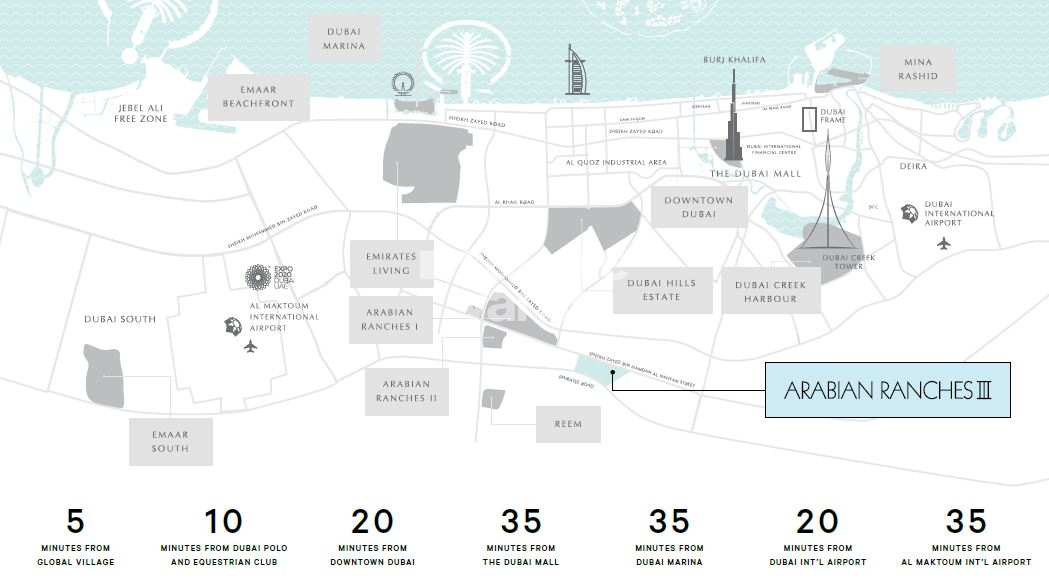Open the DOWNTOWN DUBAI area label
Screen dimensions: 1049x582
(697, 209)
